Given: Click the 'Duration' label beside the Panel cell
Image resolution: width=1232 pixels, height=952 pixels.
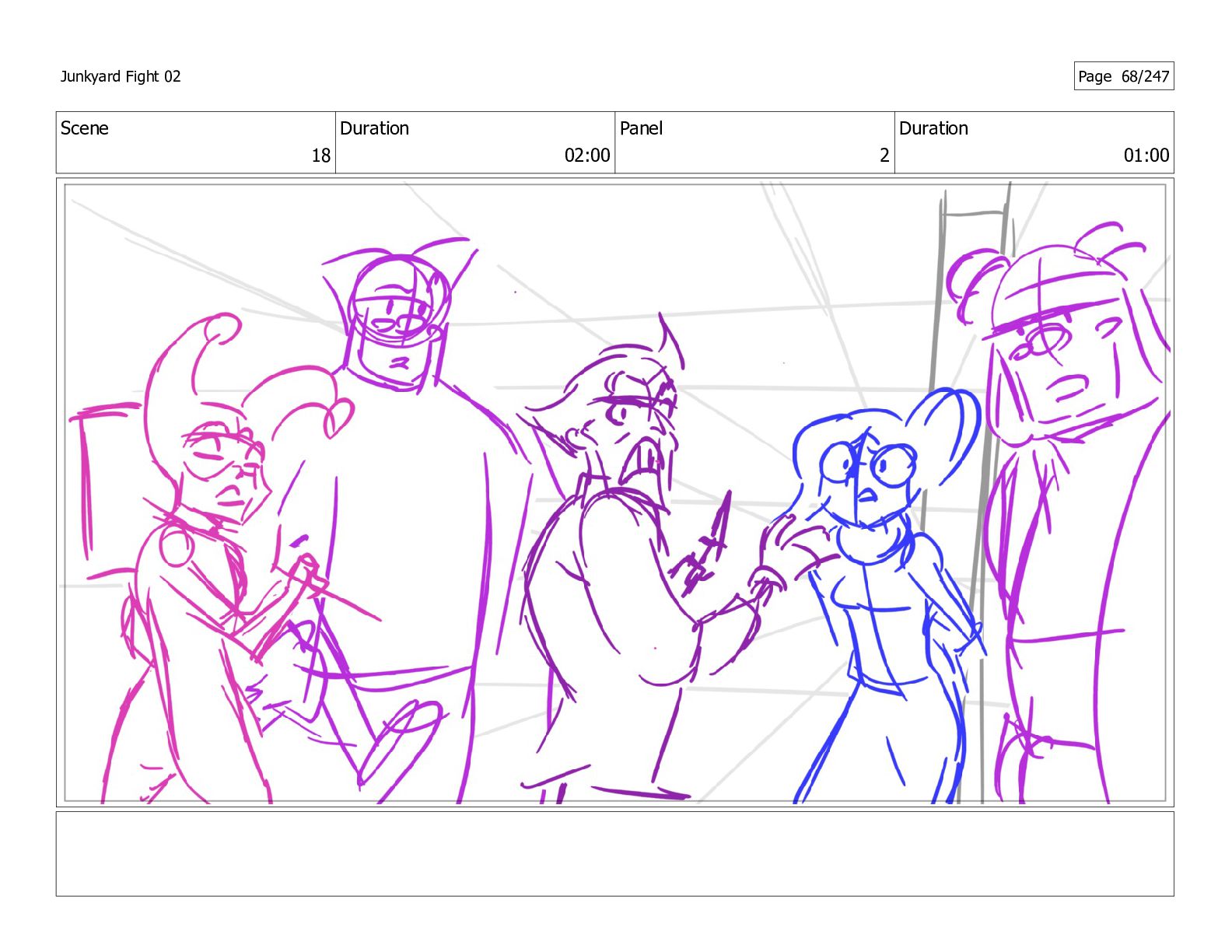Looking at the screenshot, I should [933, 128].
